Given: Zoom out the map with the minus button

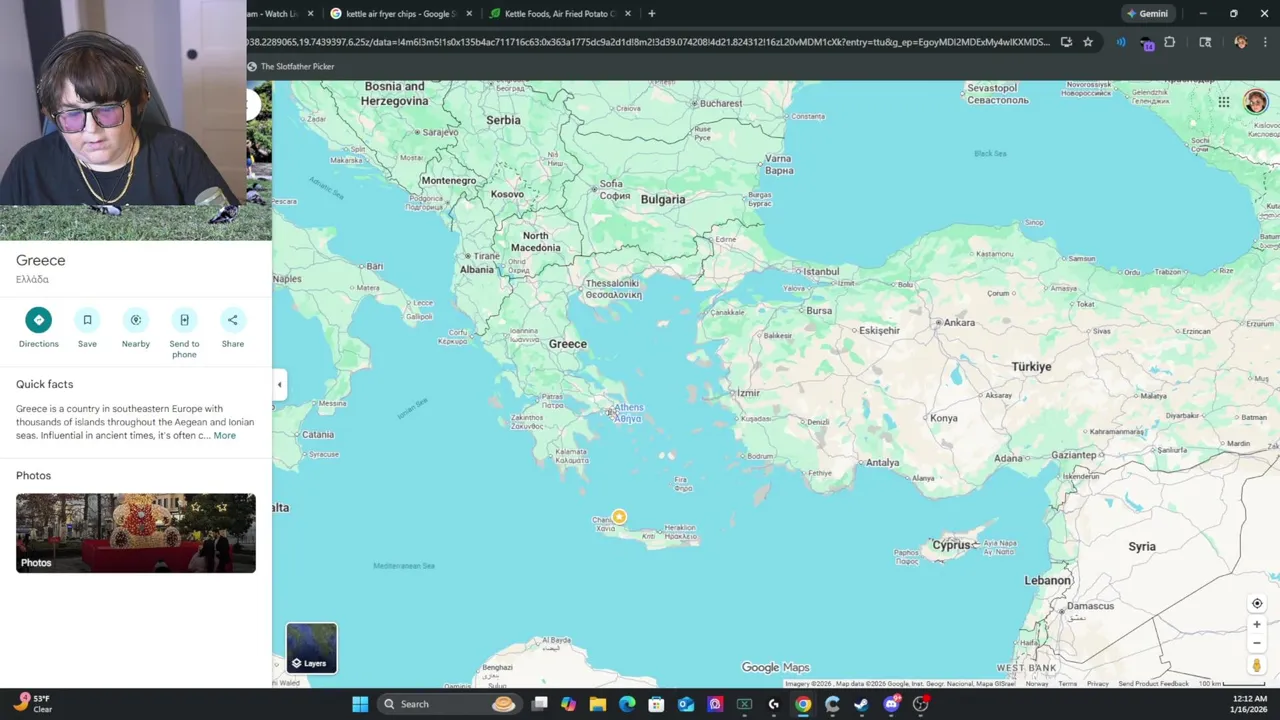Looking at the screenshot, I should [1257, 643].
